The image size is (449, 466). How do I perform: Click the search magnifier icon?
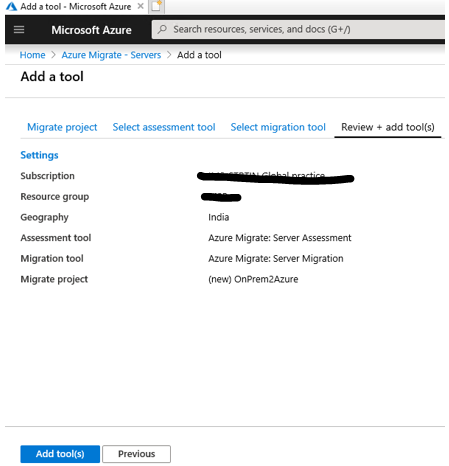click(162, 29)
